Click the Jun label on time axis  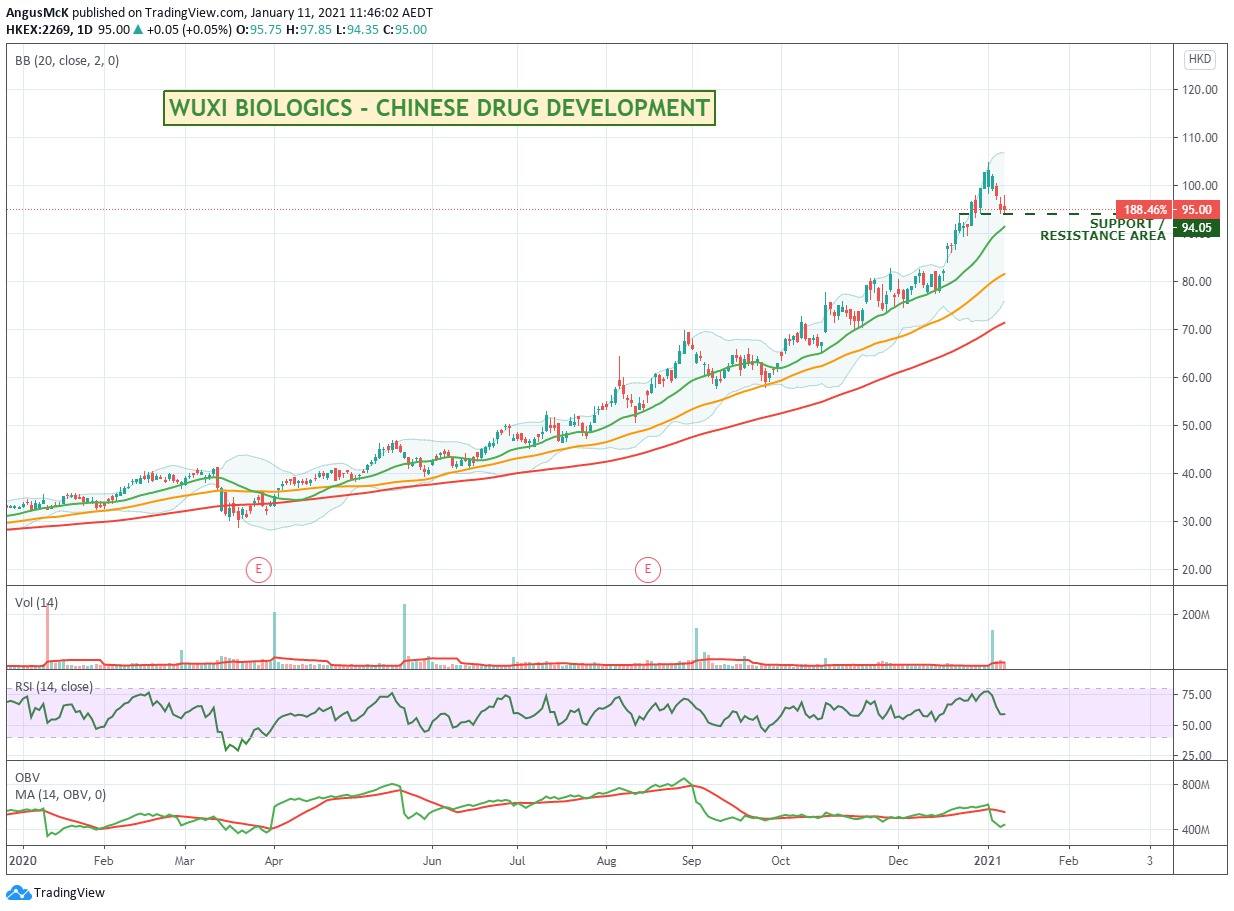coord(431,860)
